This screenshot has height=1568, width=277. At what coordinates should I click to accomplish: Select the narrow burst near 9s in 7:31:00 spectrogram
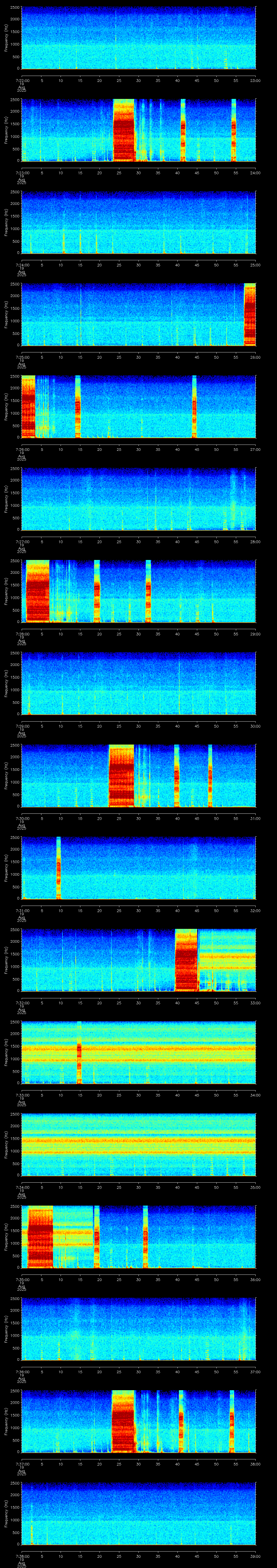point(58,868)
